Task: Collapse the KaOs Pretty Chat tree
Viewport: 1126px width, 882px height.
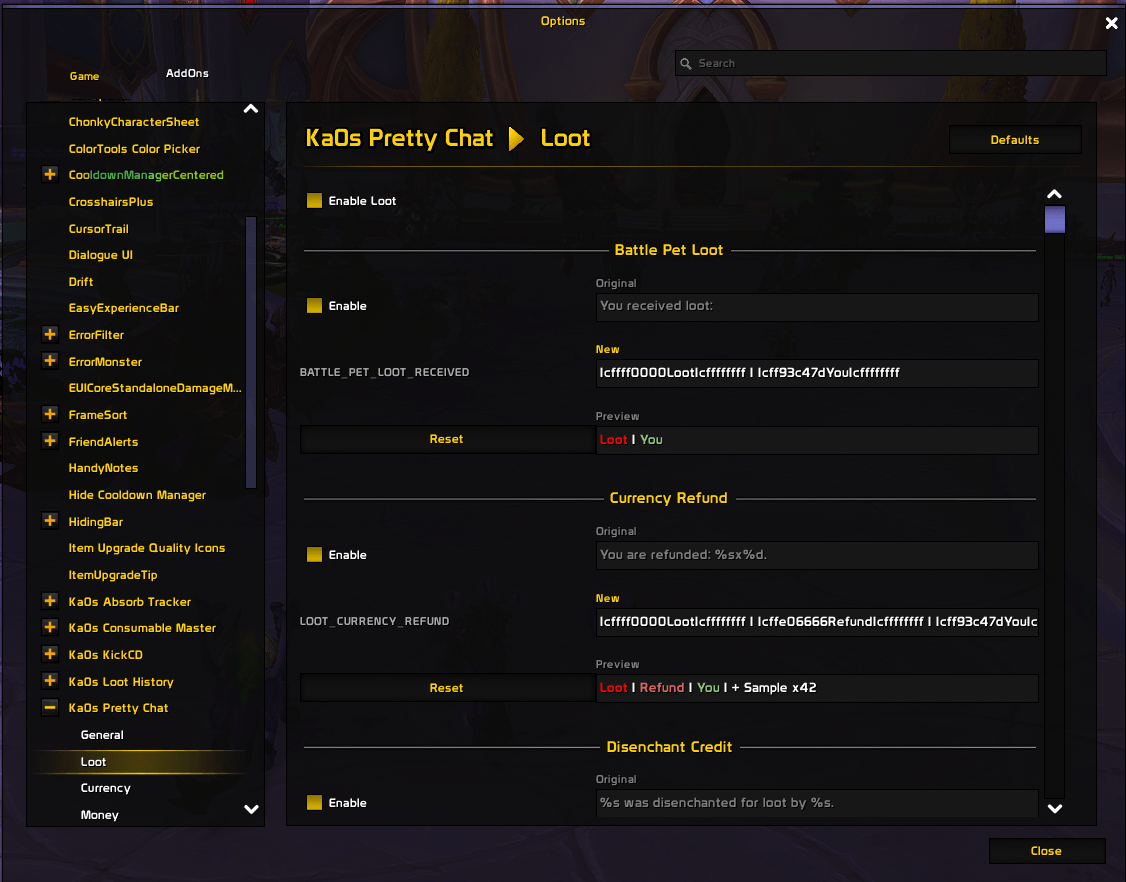Action: (x=50, y=707)
